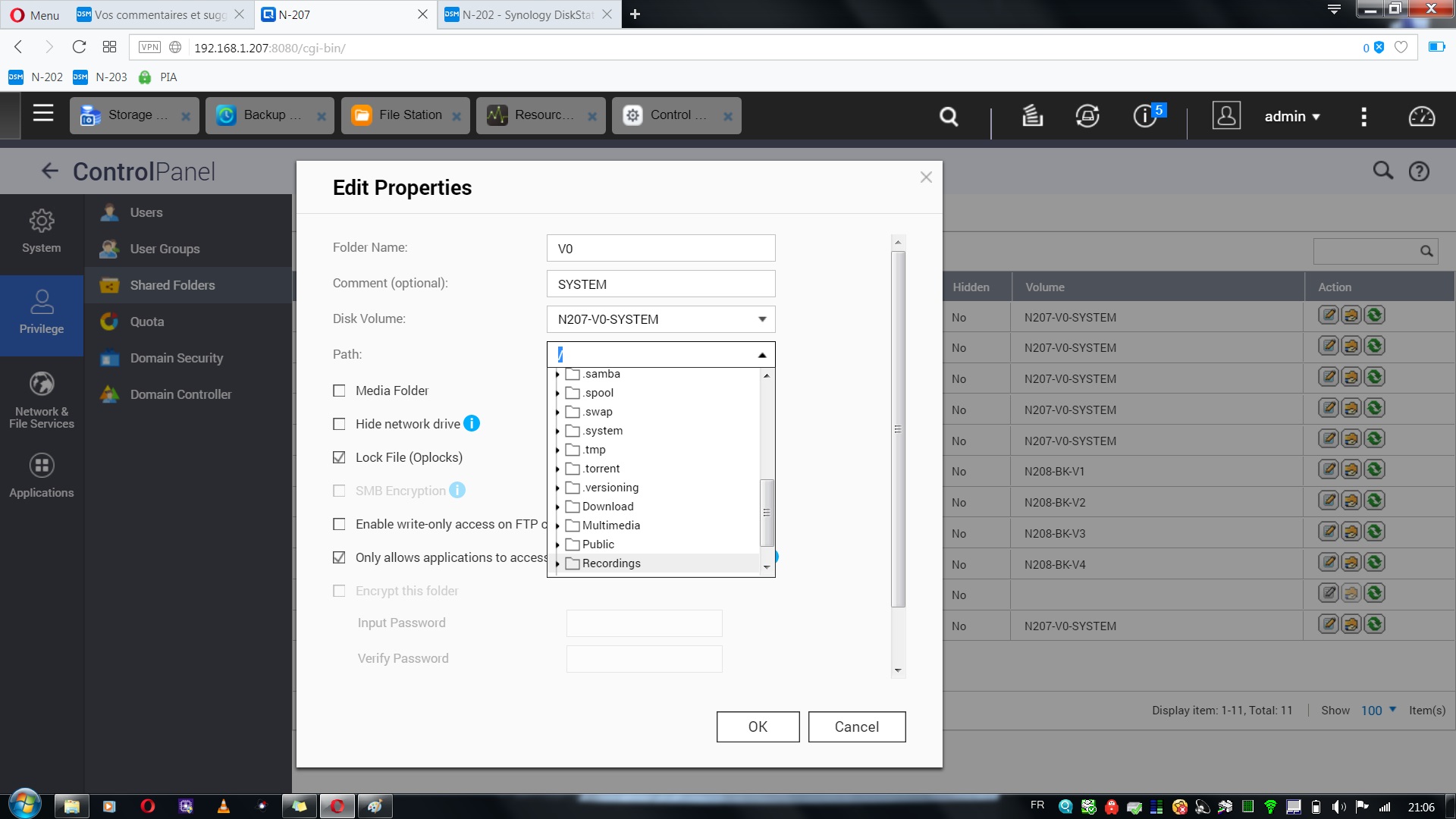Open the admin user dropdown

pyautogui.click(x=1292, y=116)
